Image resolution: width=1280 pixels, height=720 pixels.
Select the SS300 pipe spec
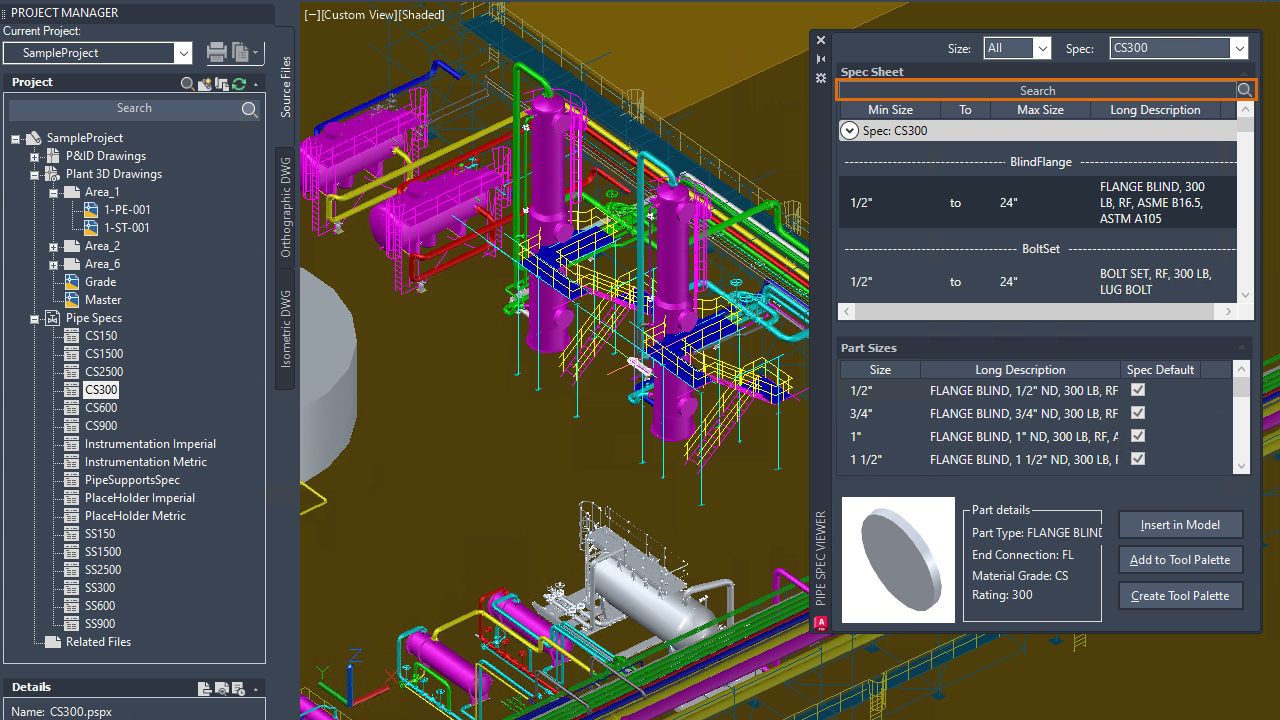pos(100,588)
